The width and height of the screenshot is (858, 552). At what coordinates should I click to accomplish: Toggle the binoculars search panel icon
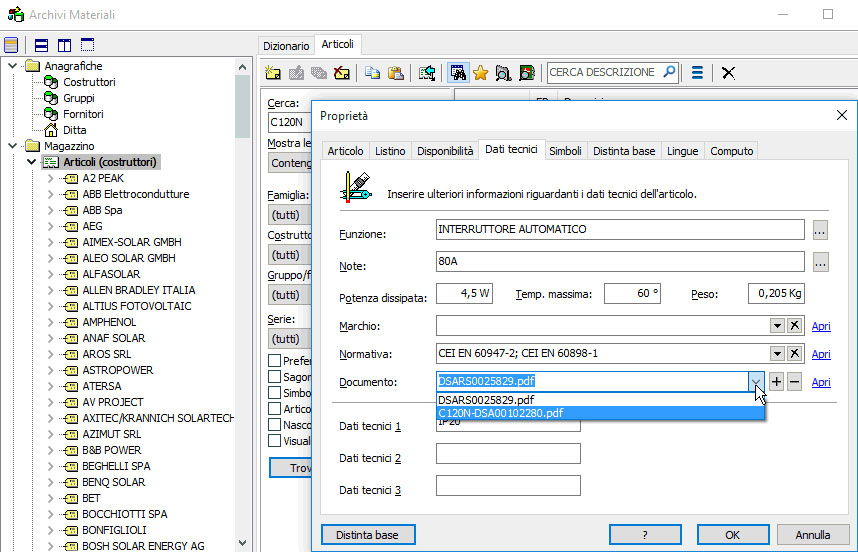[458, 73]
